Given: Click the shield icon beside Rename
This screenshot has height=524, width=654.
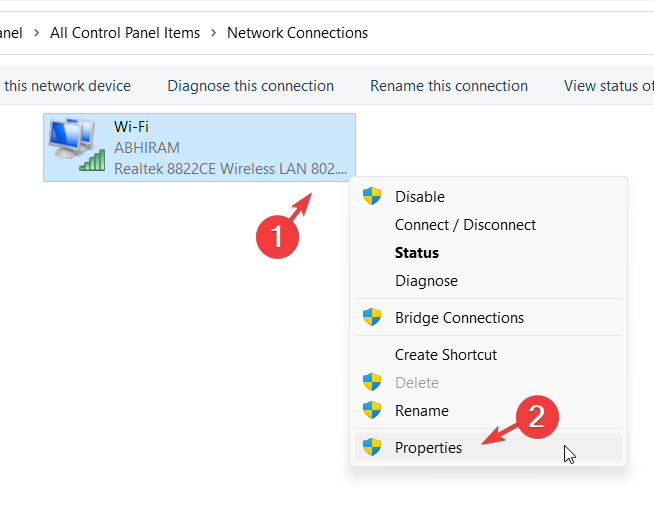Looking at the screenshot, I should click(372, 410).
